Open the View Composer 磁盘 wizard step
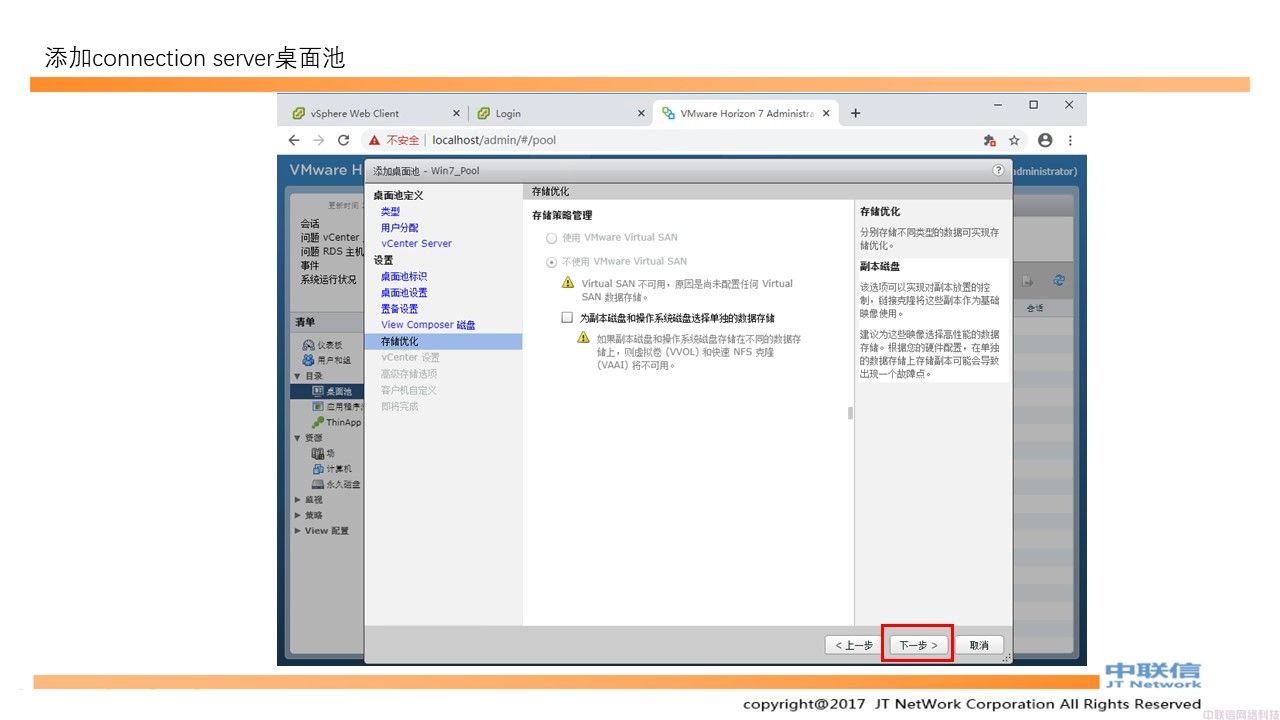Viewport: 1280px width, 720px height. (428, 325)
